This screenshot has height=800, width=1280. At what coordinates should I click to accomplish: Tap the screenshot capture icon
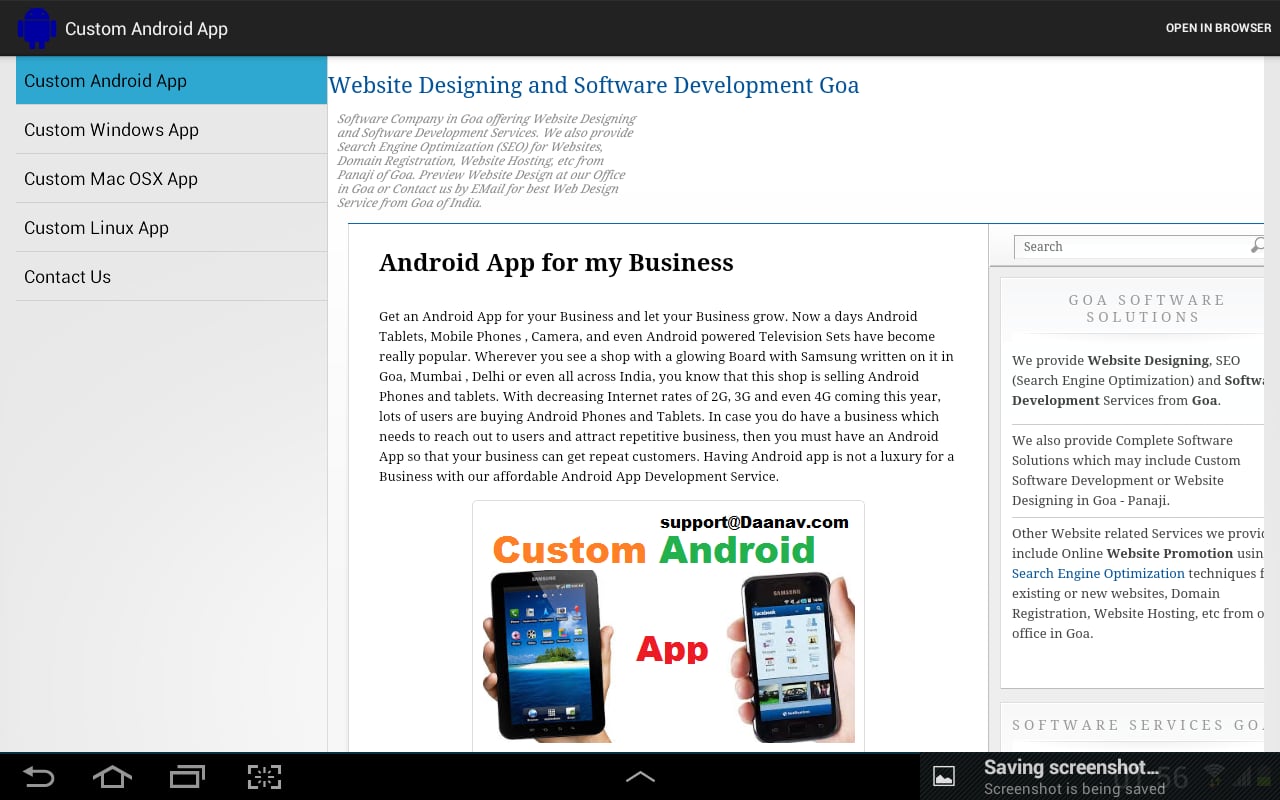coord(264,777)
